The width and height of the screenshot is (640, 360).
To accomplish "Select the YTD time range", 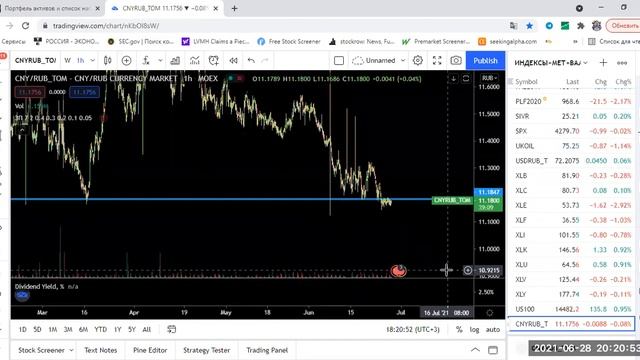I will (100, 329).
